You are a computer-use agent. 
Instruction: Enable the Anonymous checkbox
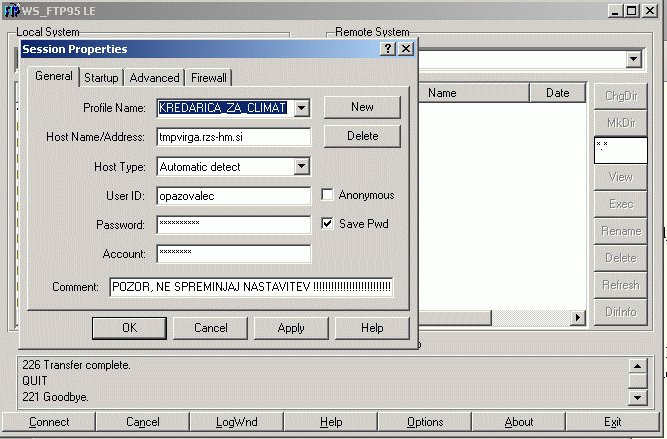(327, 195)
